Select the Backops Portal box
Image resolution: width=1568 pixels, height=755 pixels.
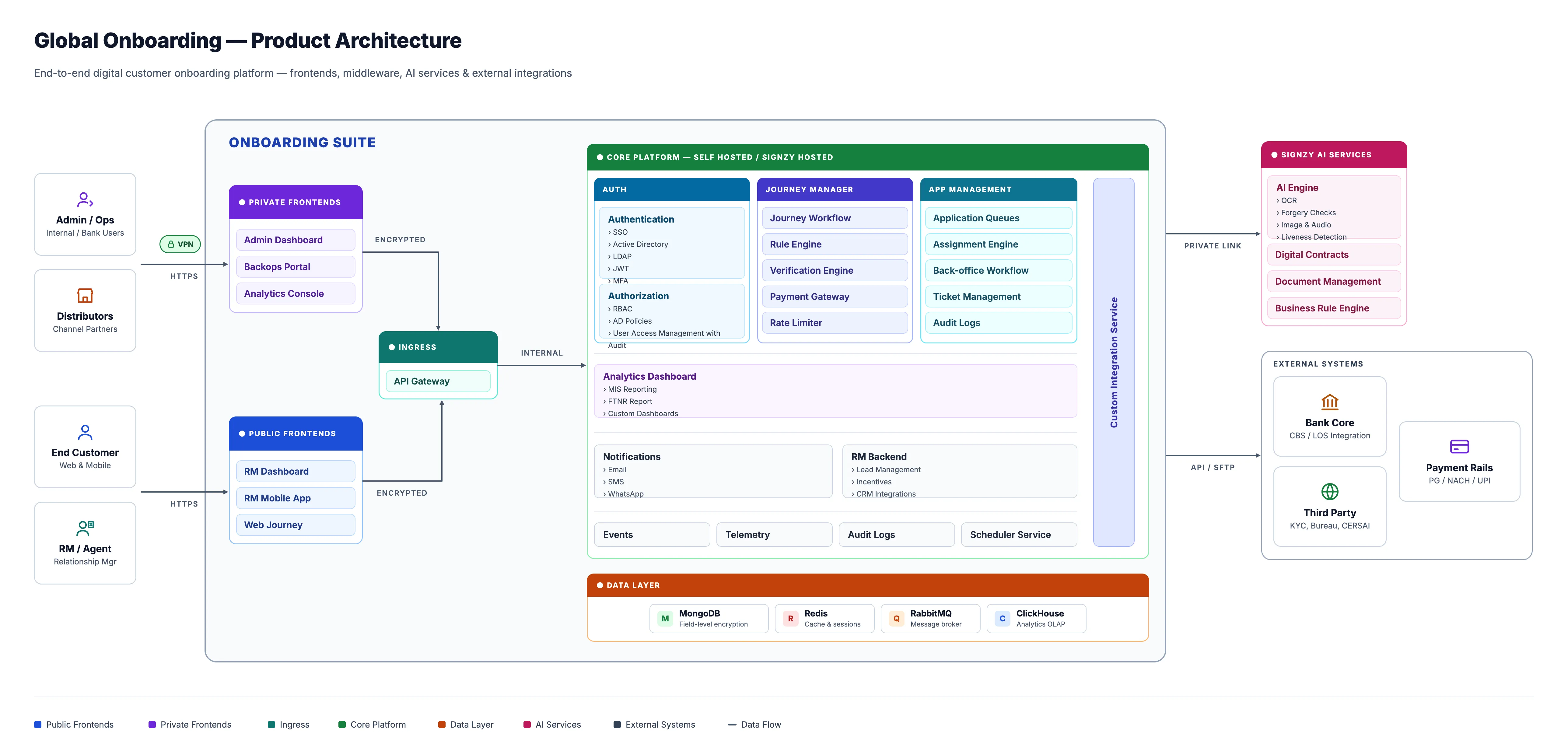pos(295,267)
